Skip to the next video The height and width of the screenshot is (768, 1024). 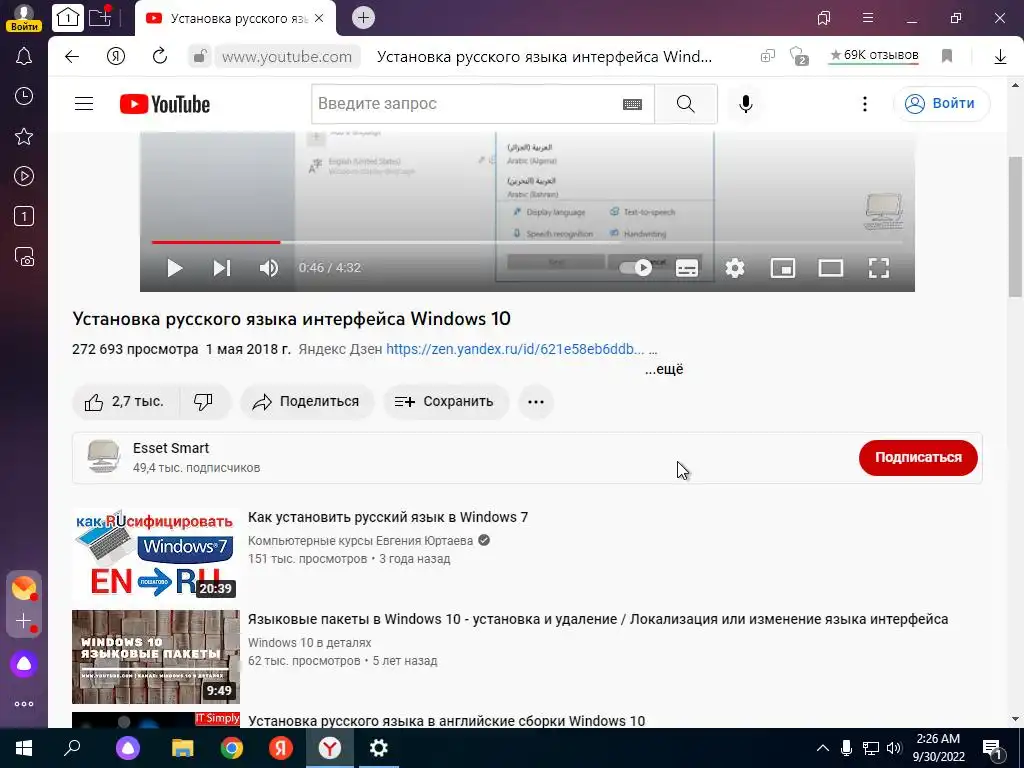[222, 268]
